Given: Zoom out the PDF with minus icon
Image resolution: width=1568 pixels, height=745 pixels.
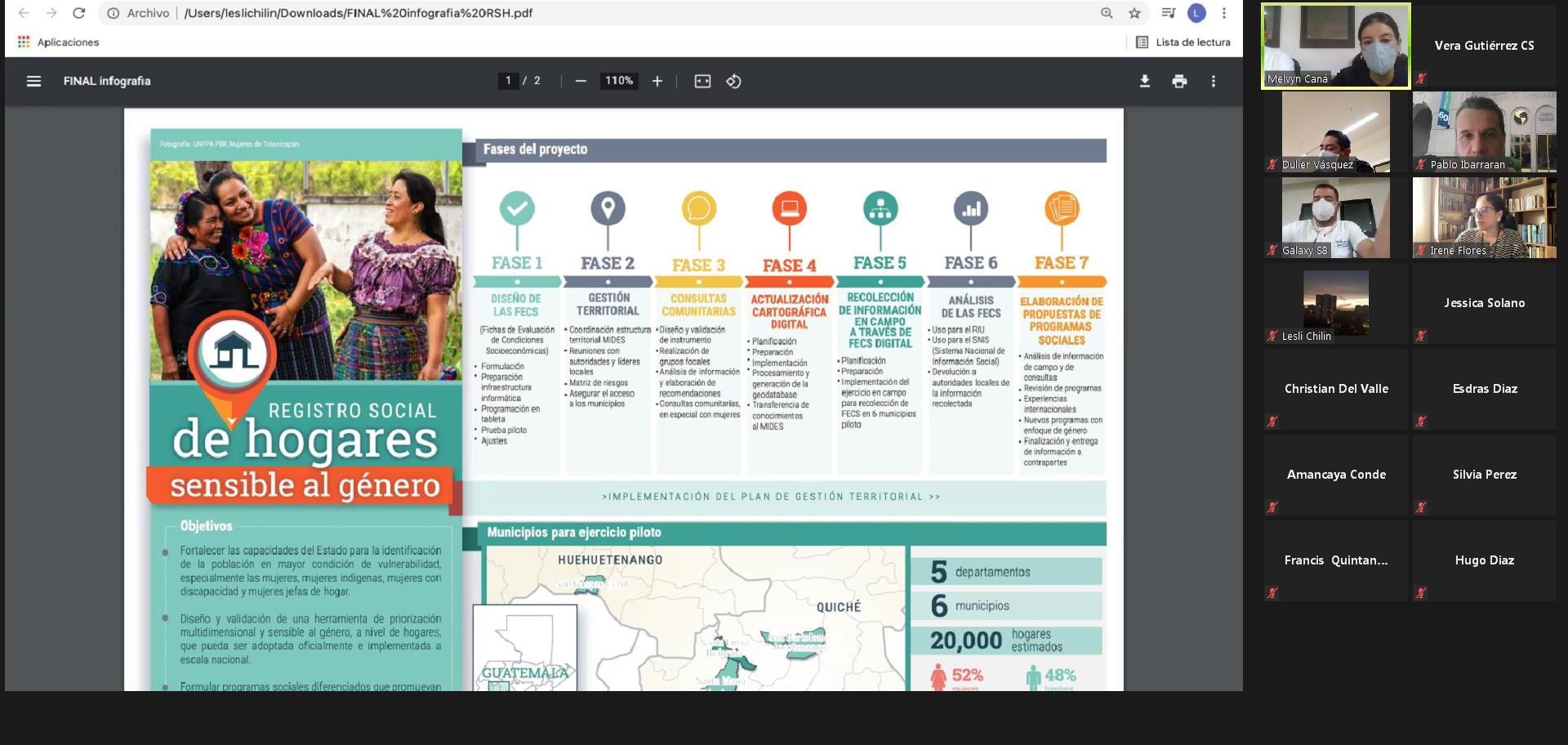Looking at the screenshot, I should 581,81.
